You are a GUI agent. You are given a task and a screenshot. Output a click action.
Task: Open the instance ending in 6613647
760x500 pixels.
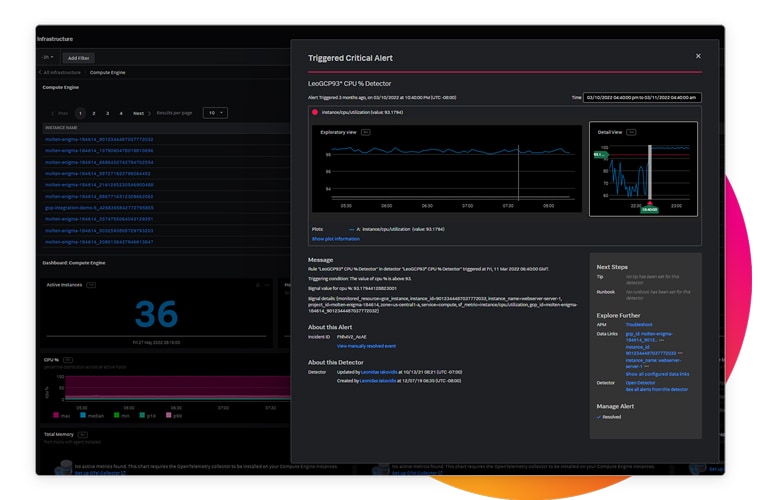[99, 242]
